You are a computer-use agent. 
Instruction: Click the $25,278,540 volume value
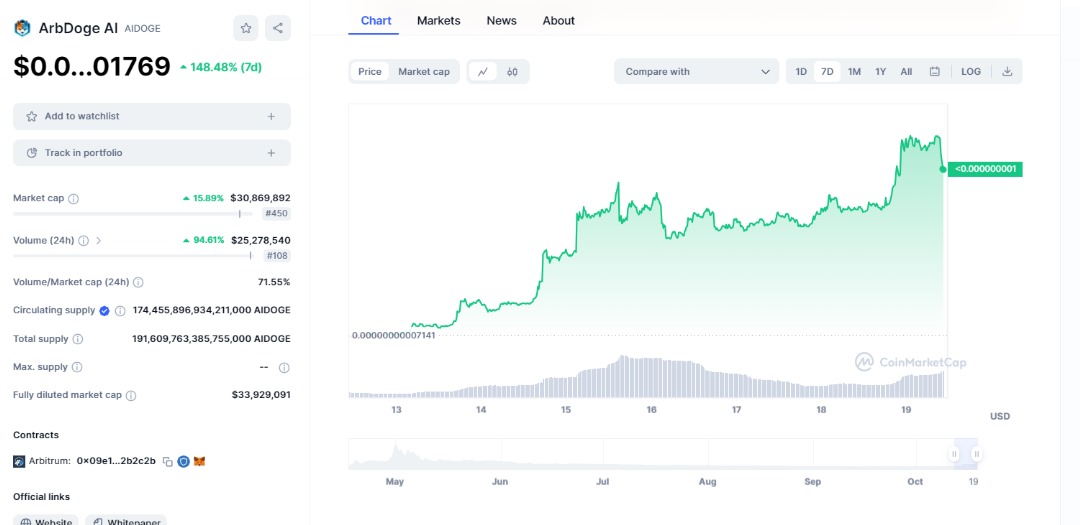coord(260,241)
